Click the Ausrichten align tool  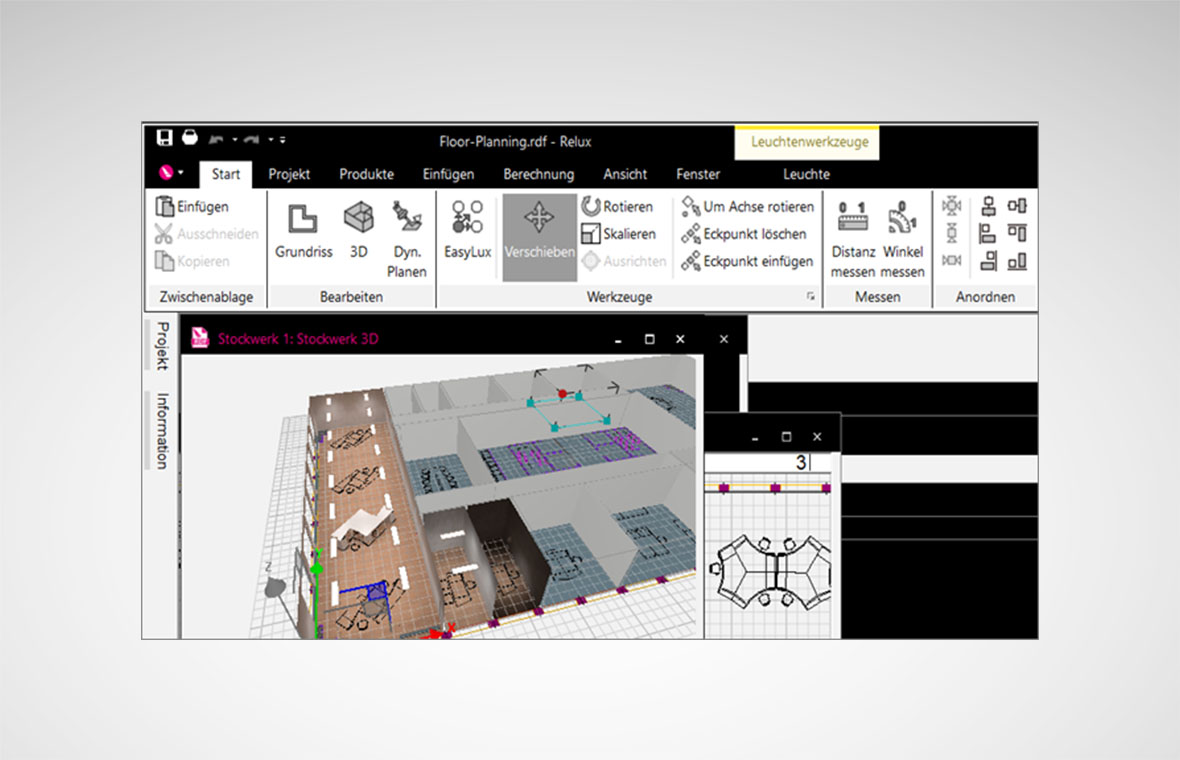point(624,261)
